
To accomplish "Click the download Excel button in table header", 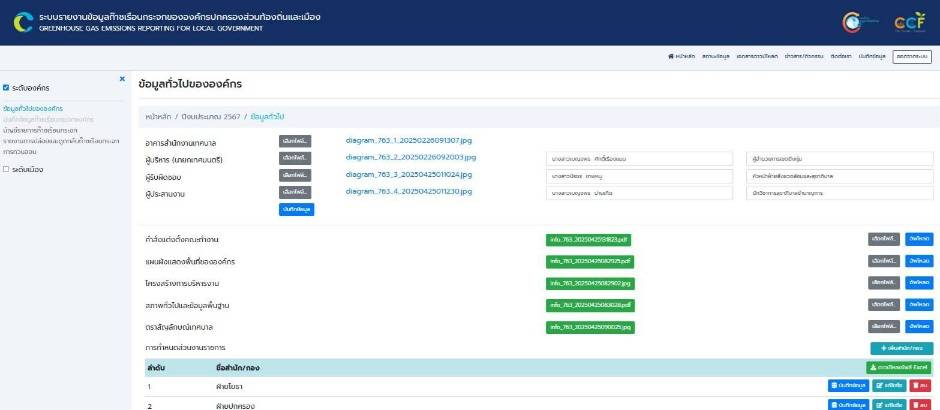I will pos(898,367).
